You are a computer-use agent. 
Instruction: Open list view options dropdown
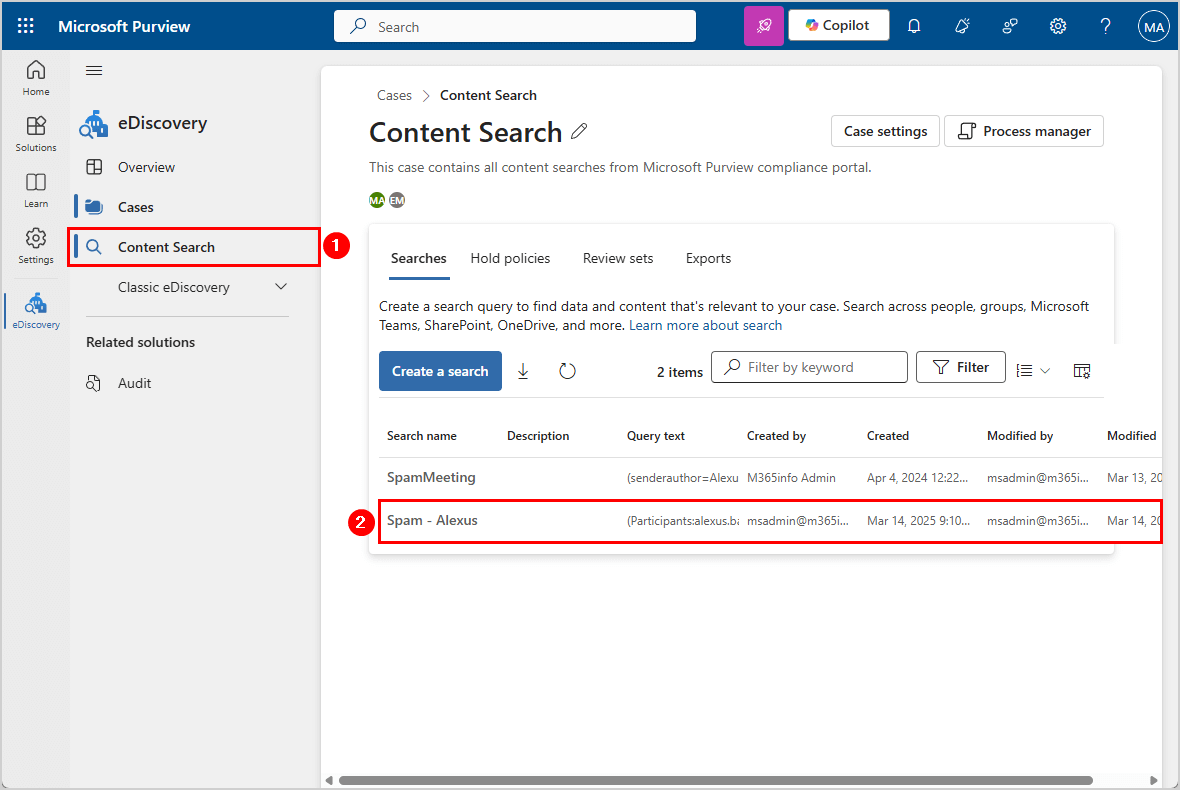1032,370
